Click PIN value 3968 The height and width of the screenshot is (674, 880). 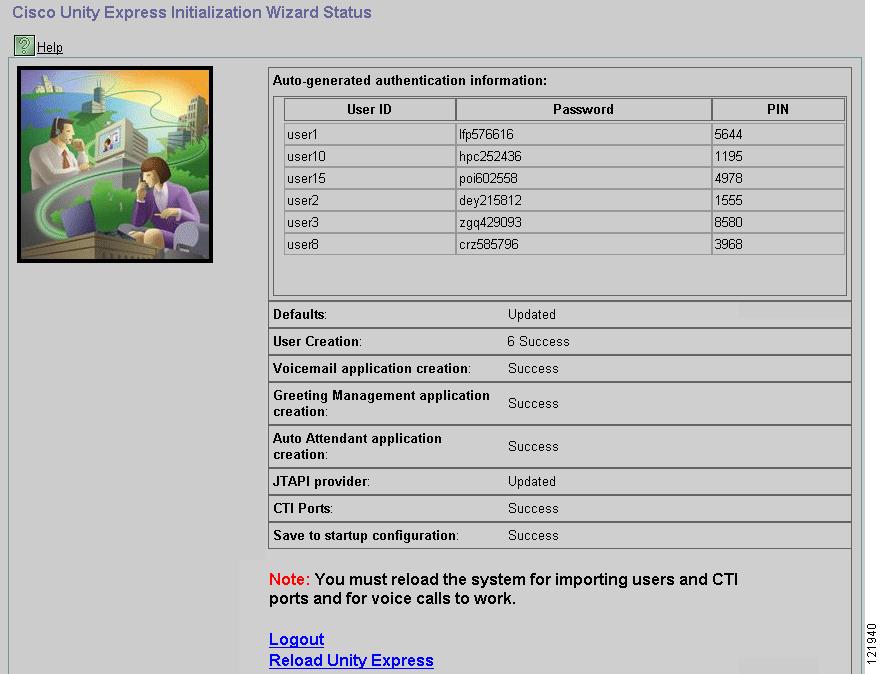click(x=778, y=244)
